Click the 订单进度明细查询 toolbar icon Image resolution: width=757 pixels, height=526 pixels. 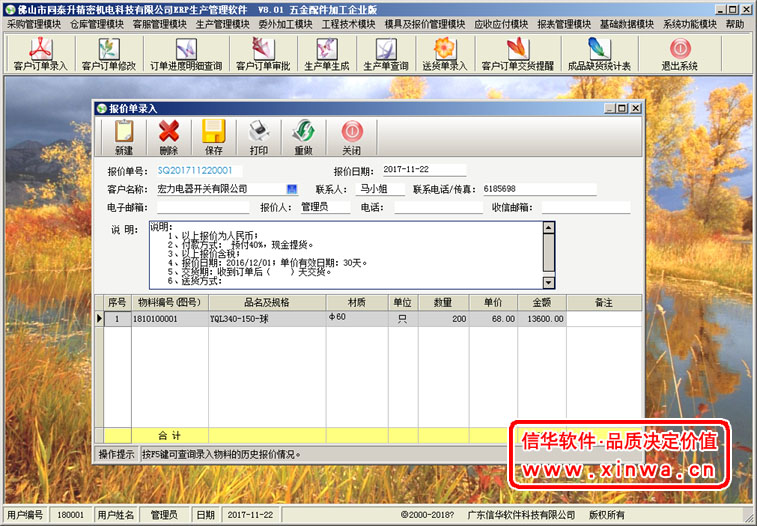tap(186, 52)
